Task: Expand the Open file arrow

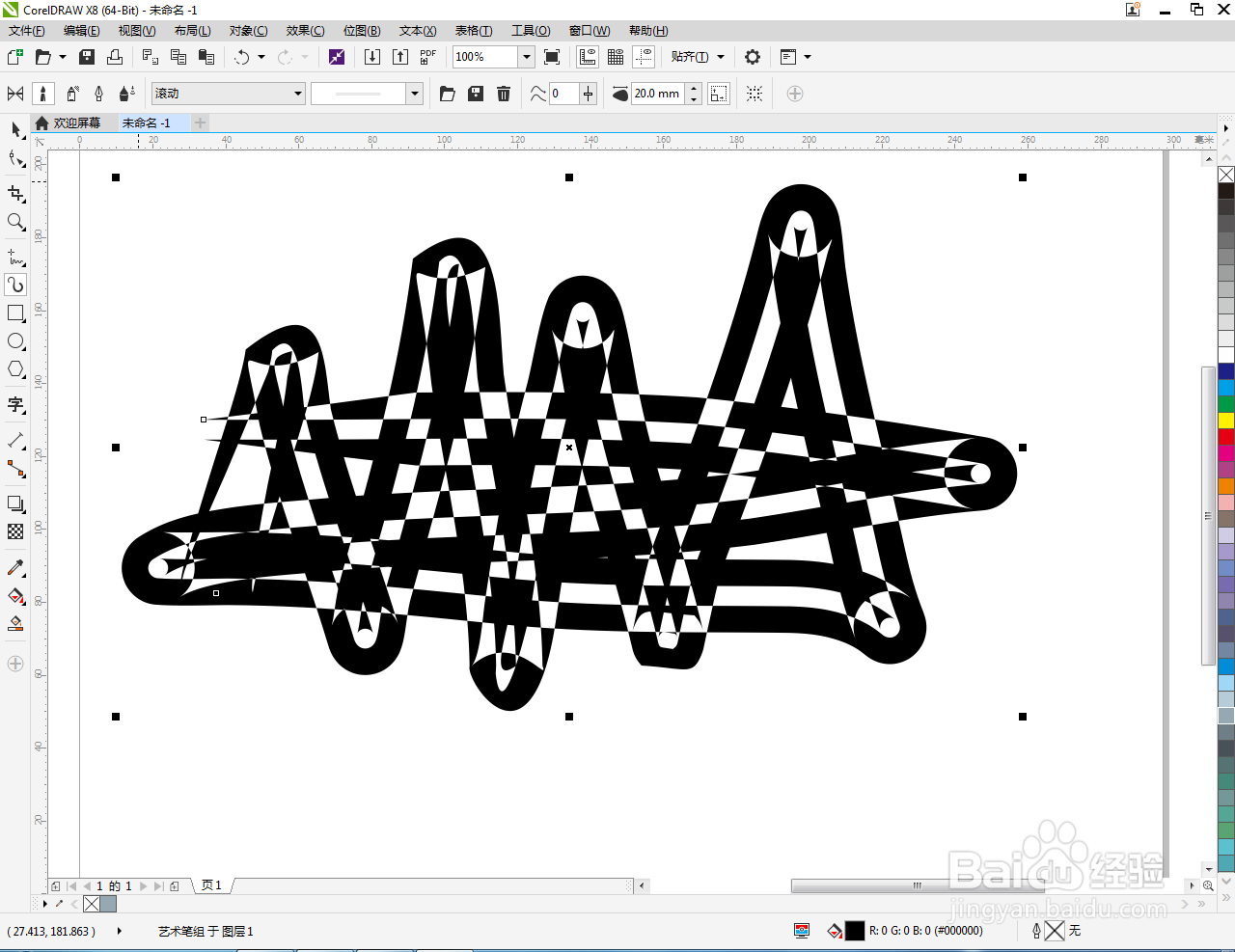Action: coord(63,57)
